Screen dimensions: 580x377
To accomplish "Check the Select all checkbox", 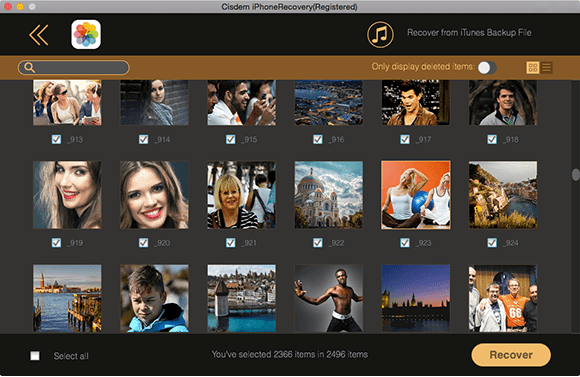I will (x=35, y=356).
